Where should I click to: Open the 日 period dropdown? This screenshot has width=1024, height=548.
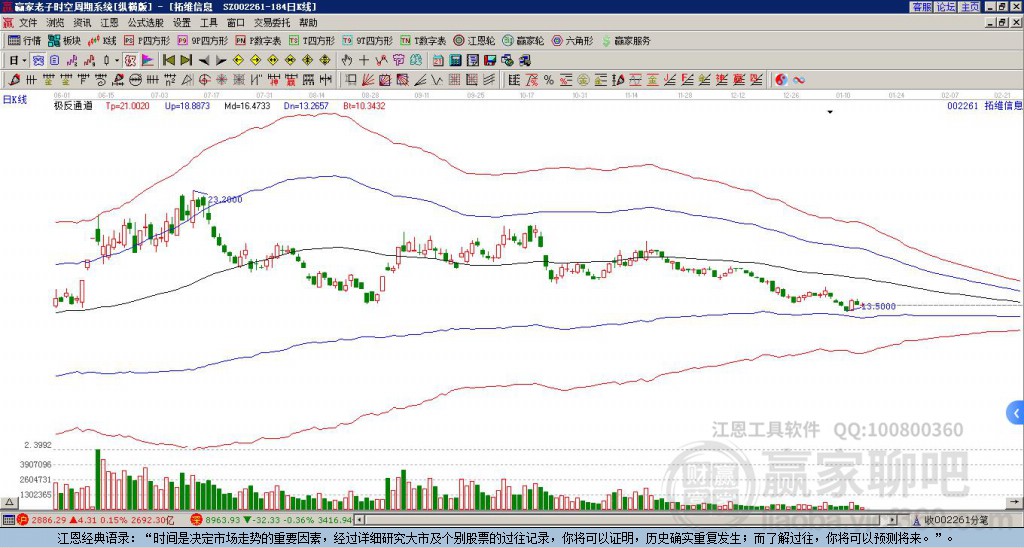coord(18,61)
